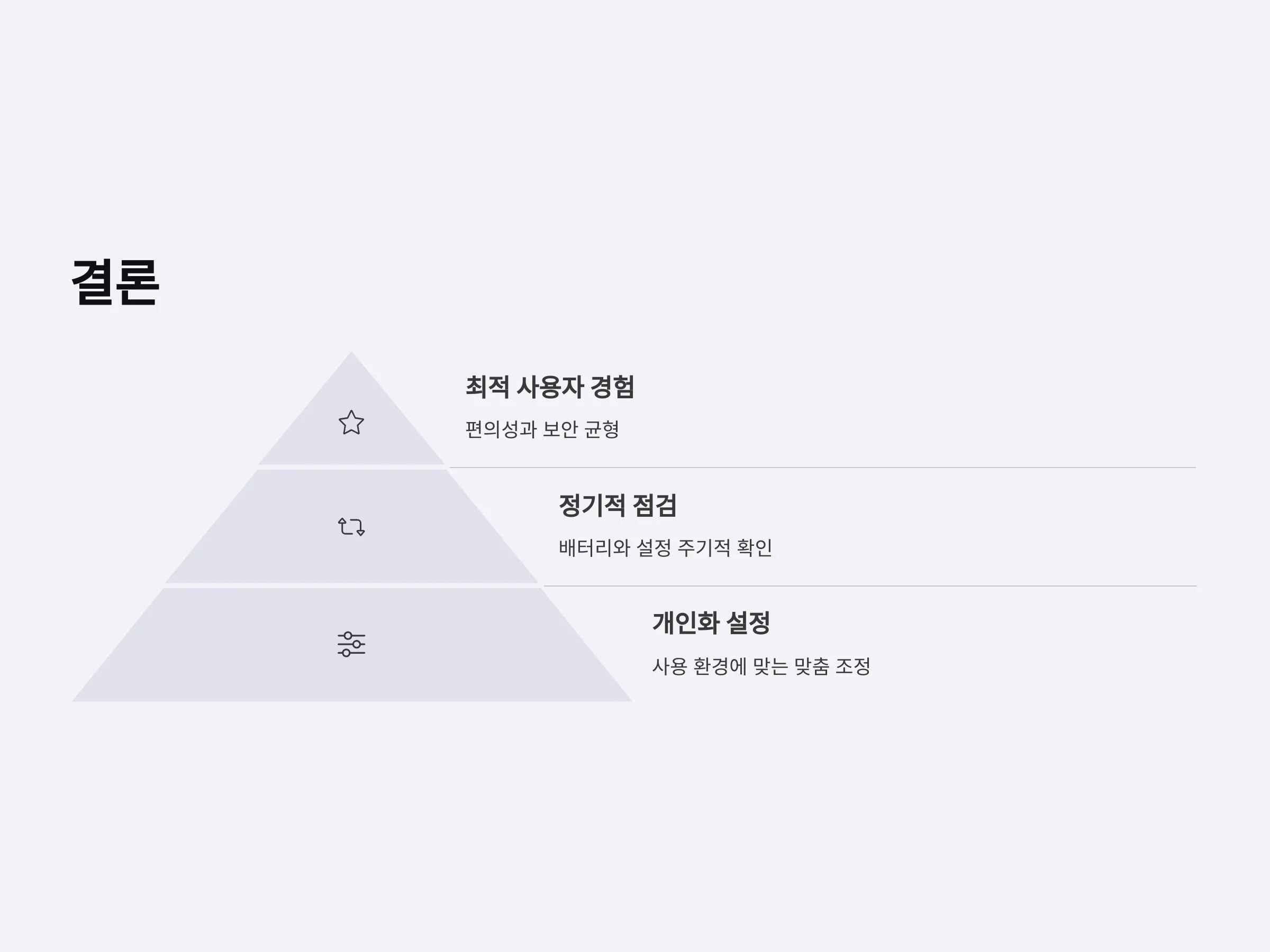The image size is (1270, 952).
Task: Click the text 편의성과 보안 균형
Action: tap(542, 429)
